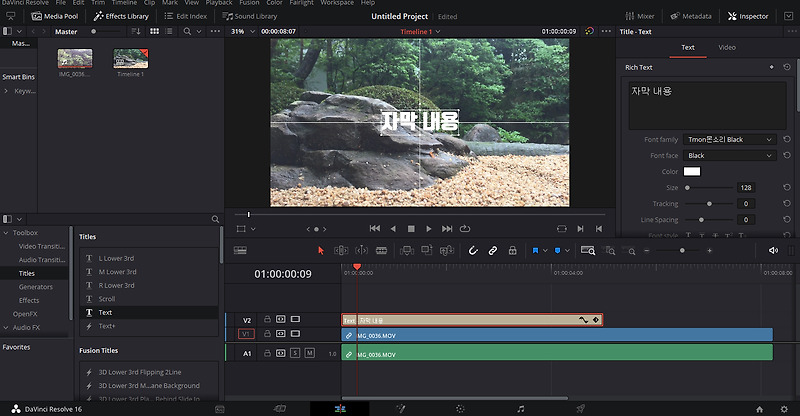Select the arrow Selection Mode tool
The height and width of the screenshot is (416, 800).
(x=320, y=250)
